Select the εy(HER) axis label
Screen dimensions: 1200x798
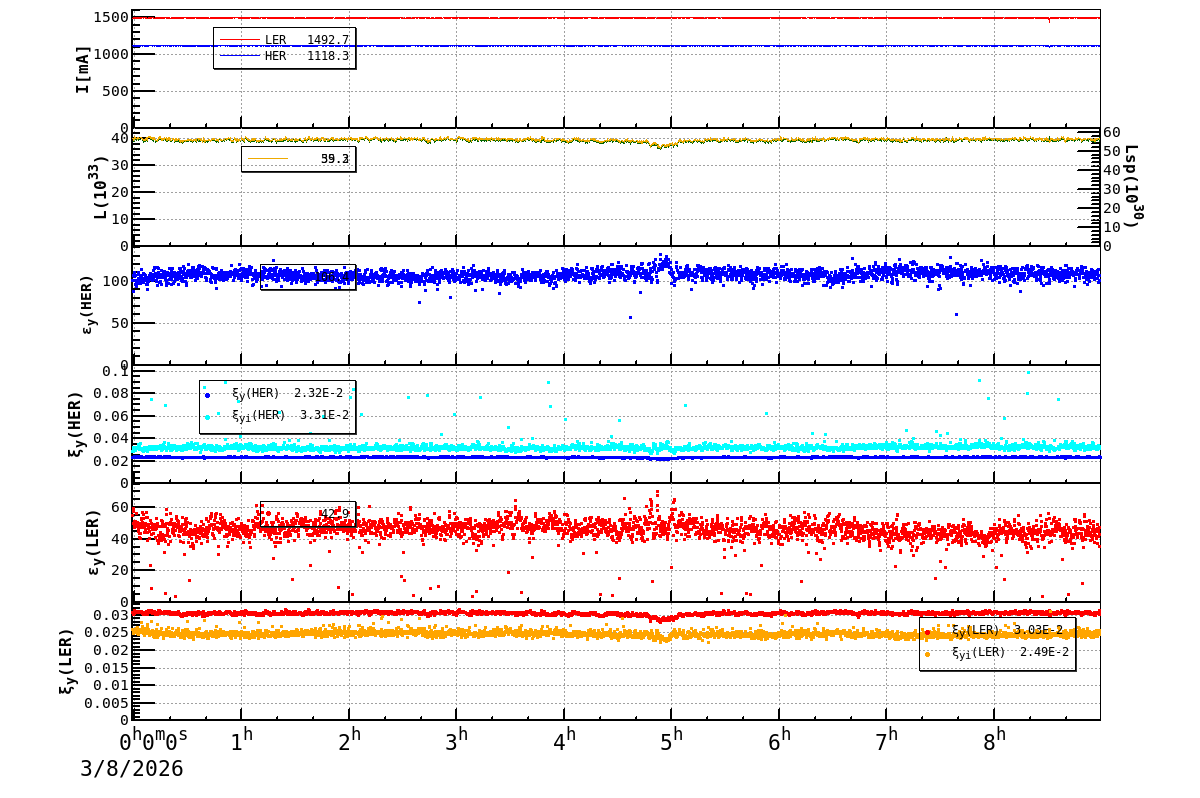point(87,304)
